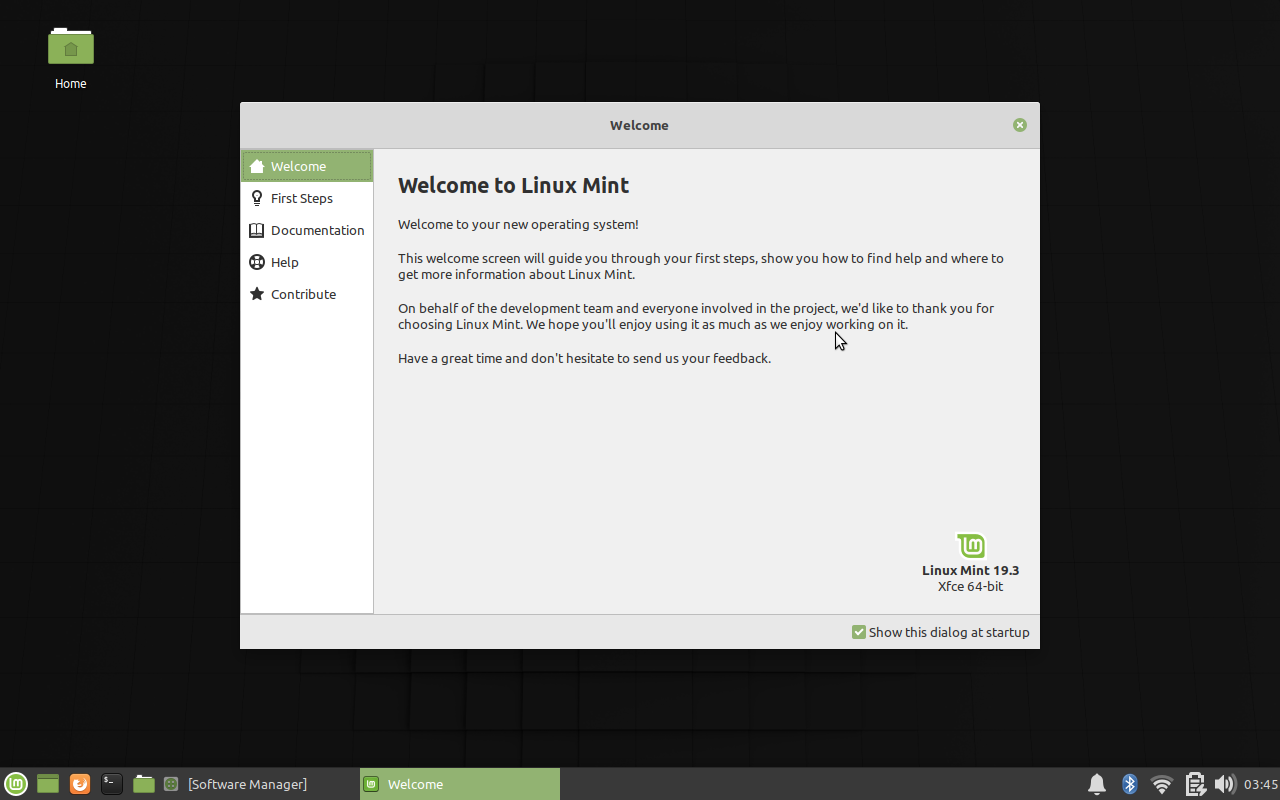Image resolution: width=1280 pixels, height=800 pixels.
Task: Open the volume control in system tray
Action: pyautogui.click(x=1225, y=784)
